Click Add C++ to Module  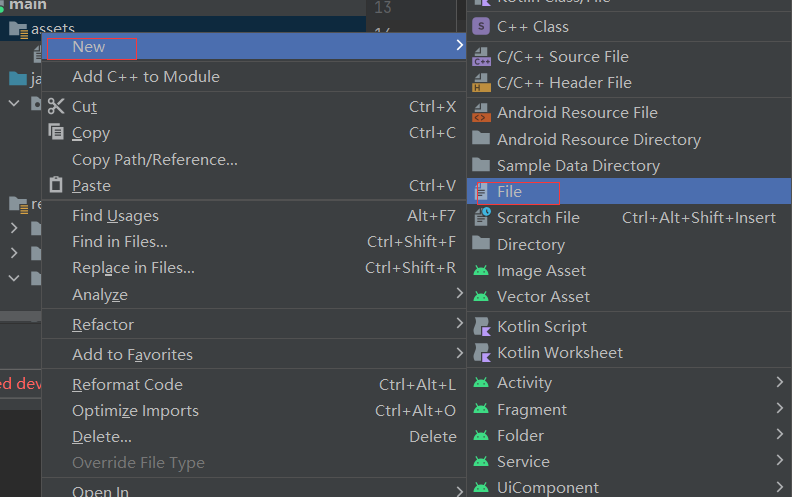pyautogui.click(x=146, y=76)
